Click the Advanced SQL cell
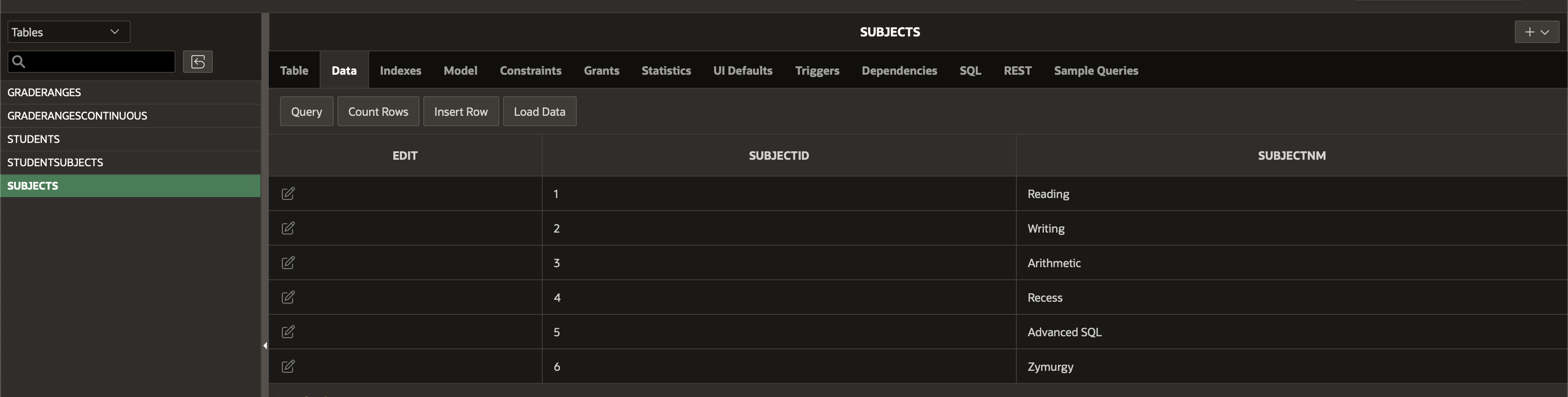 1292,332
